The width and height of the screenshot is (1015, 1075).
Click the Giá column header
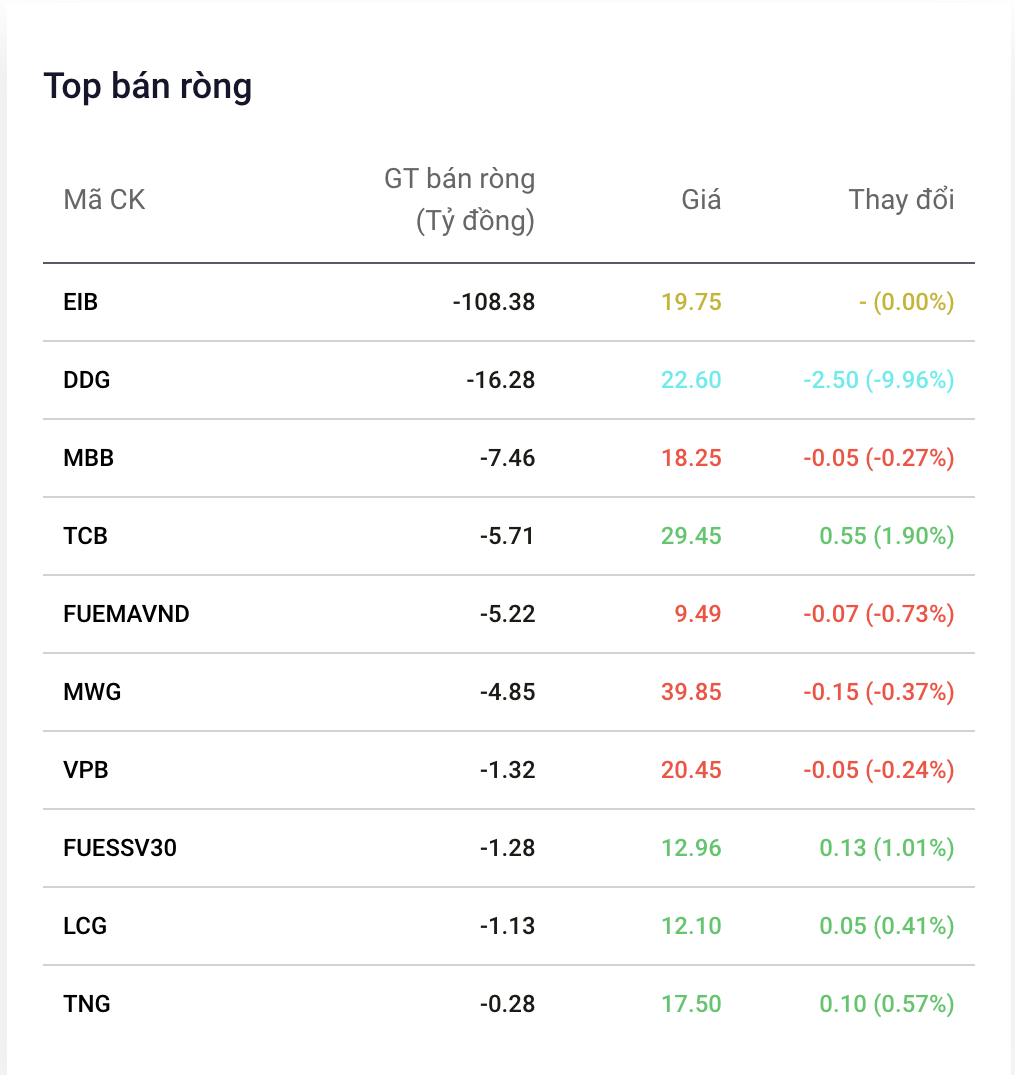click(x=701, y=200)
